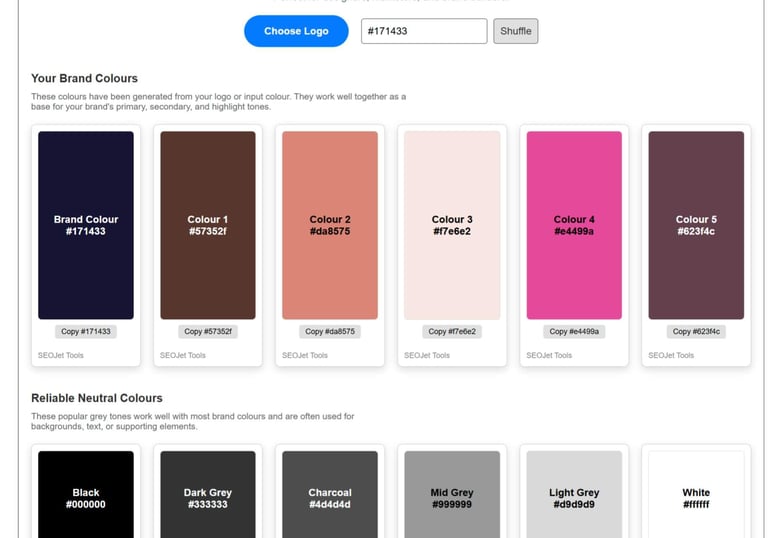Click the Choose Logo button
This screenshot has width=768, height=538.
point(296,31)
